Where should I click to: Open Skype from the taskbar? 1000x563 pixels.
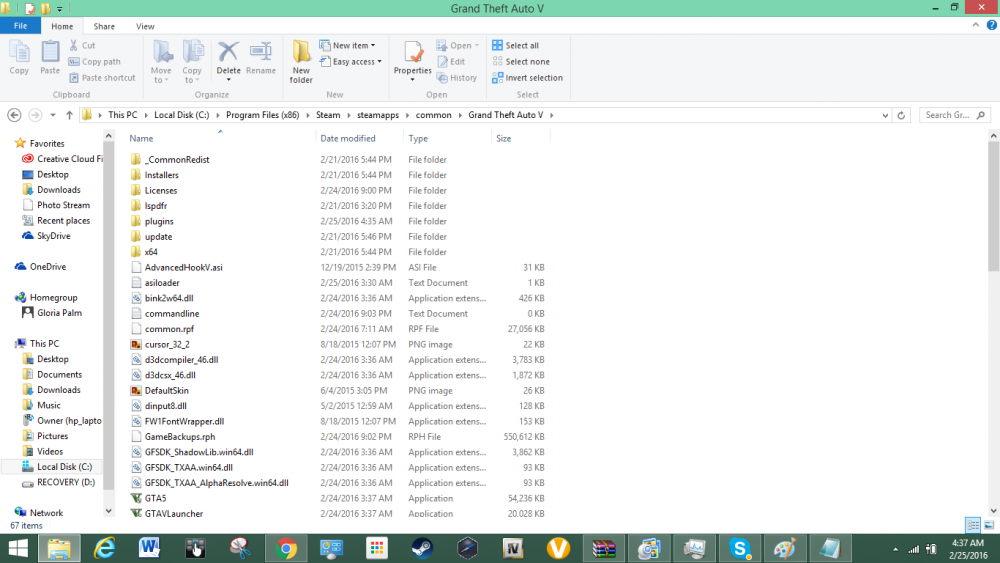point(740,548)
